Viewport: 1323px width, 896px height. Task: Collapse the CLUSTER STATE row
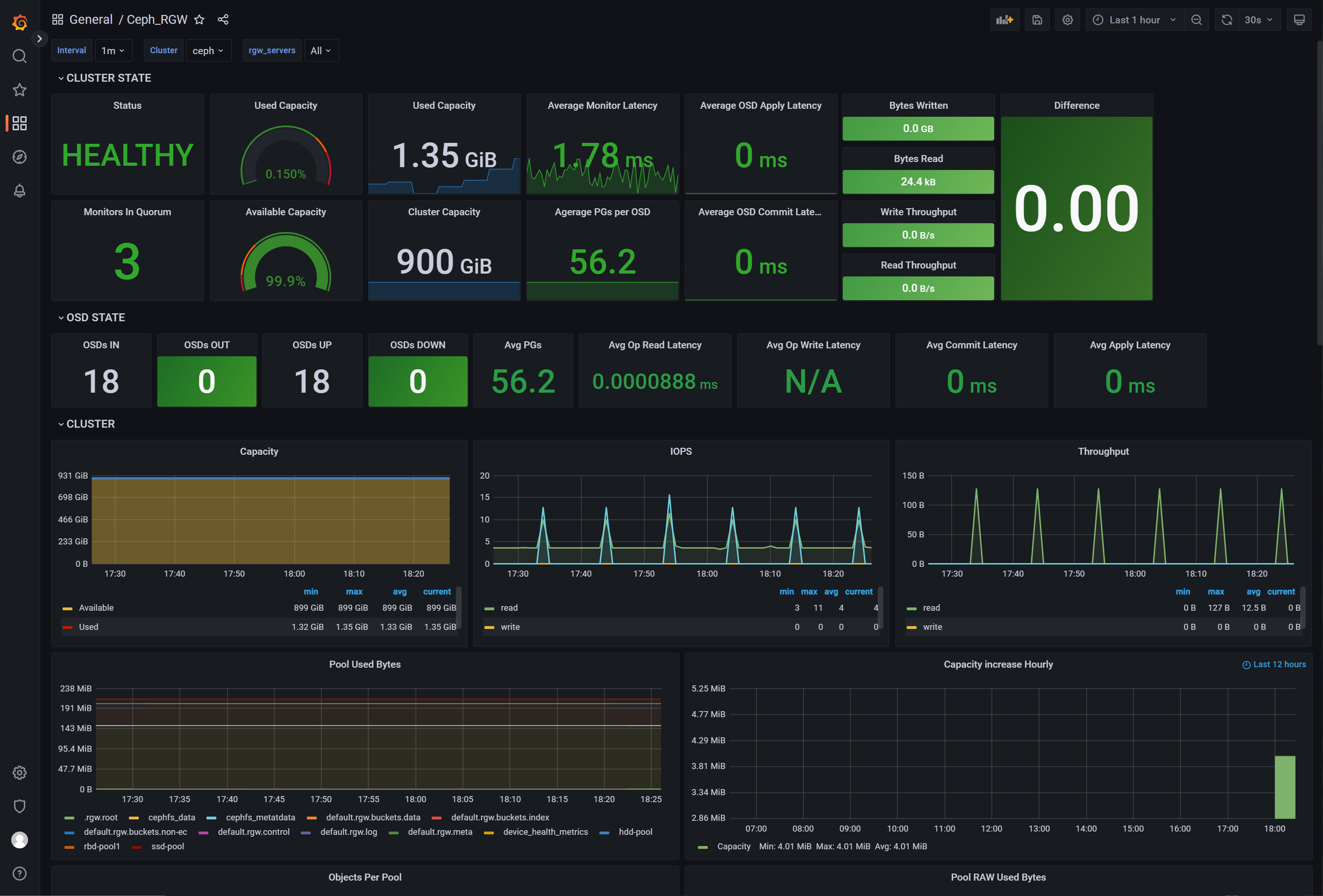(107, 78)
